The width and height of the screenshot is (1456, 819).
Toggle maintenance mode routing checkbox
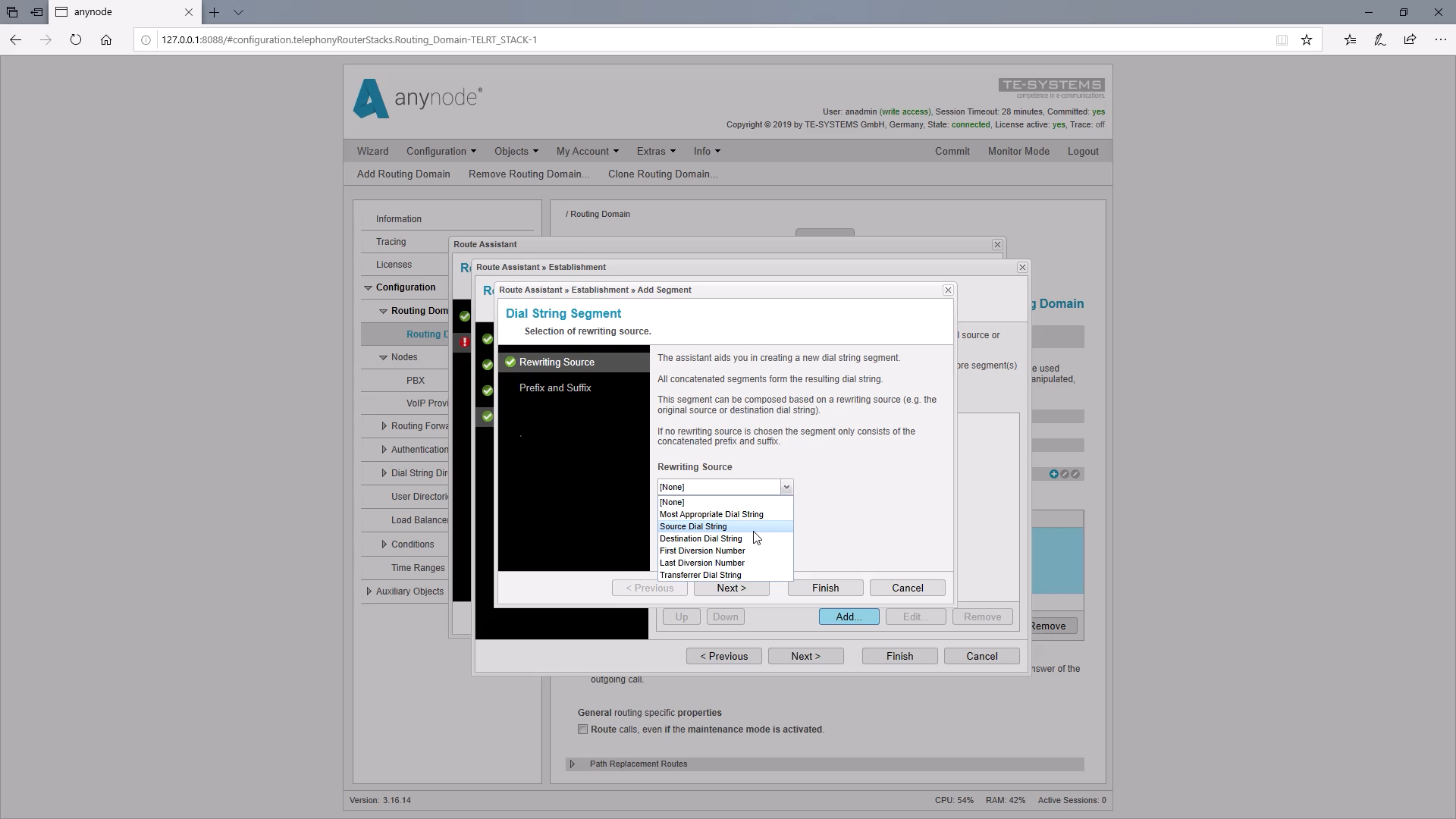582,730
